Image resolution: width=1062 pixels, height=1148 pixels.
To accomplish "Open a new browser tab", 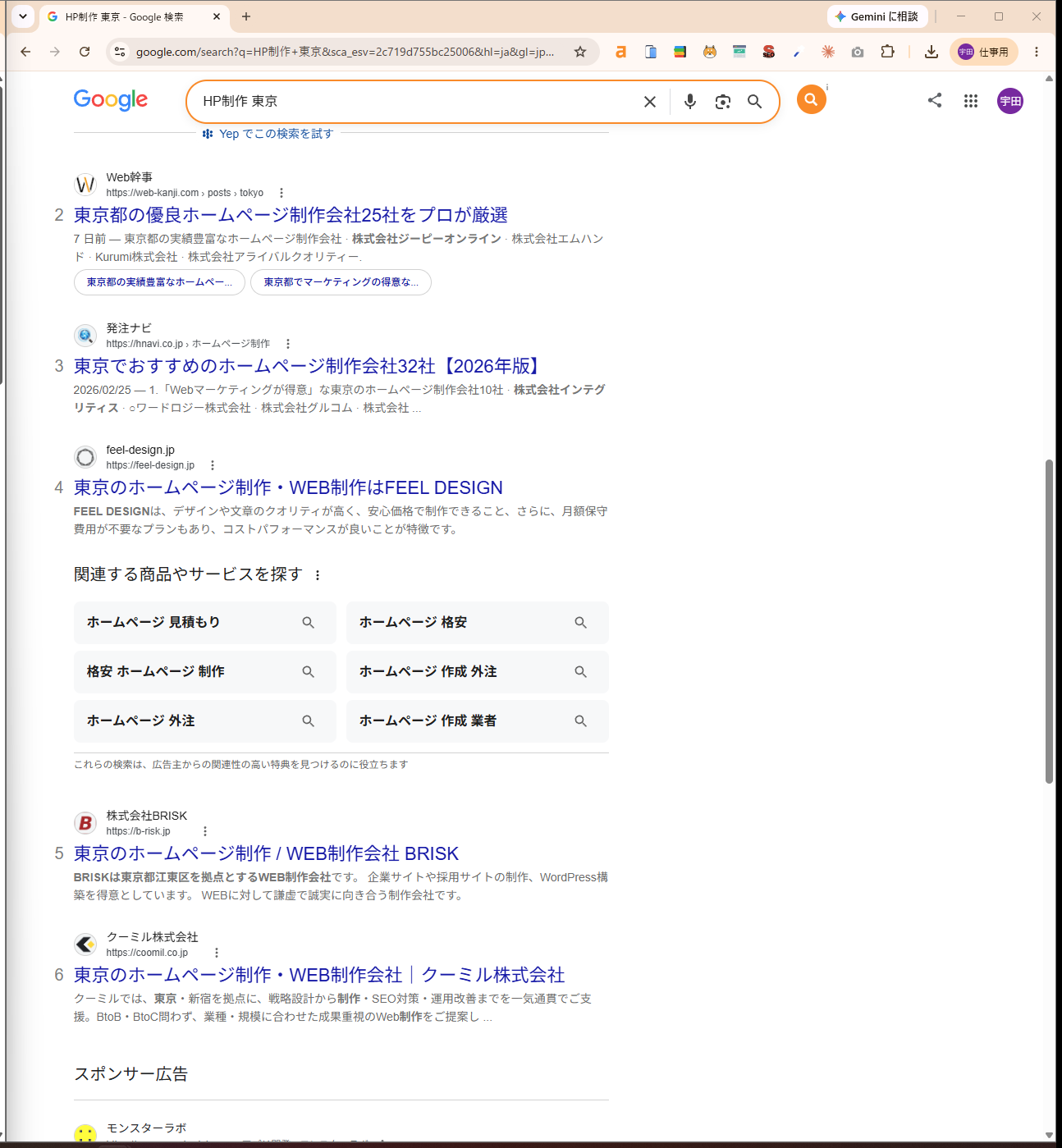I will coord(246,16).
